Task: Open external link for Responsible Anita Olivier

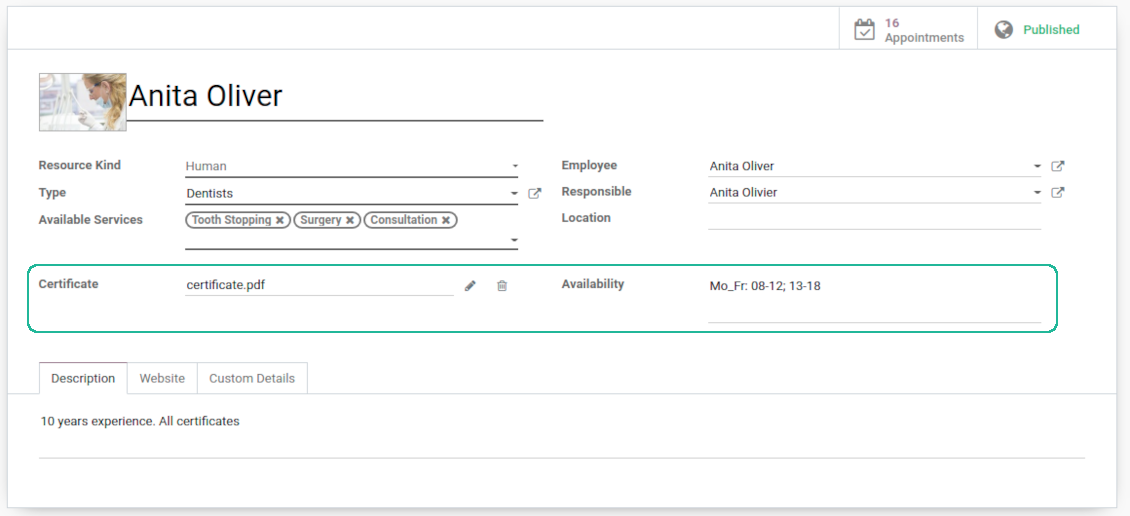Action: tap(1058, 193)
